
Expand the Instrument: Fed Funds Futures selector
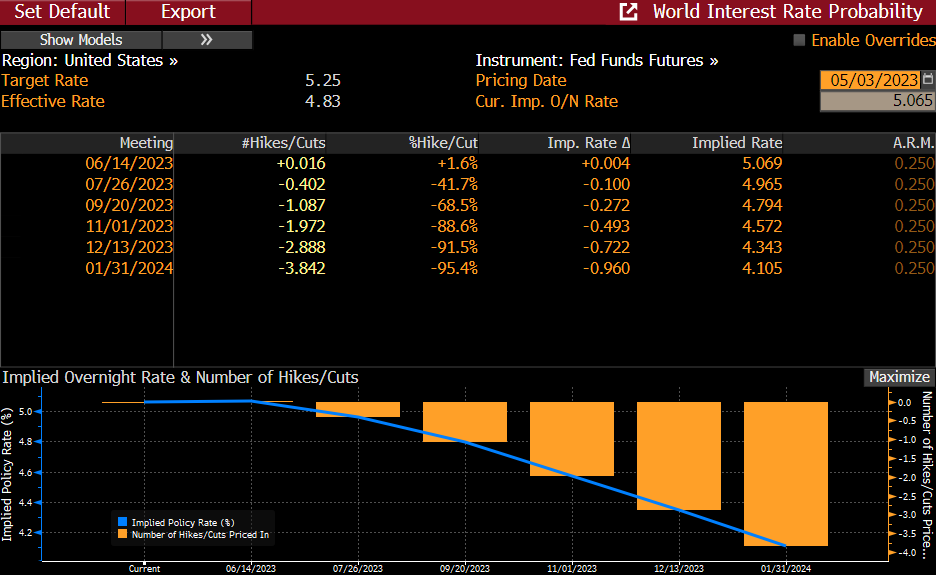(596, 60)
